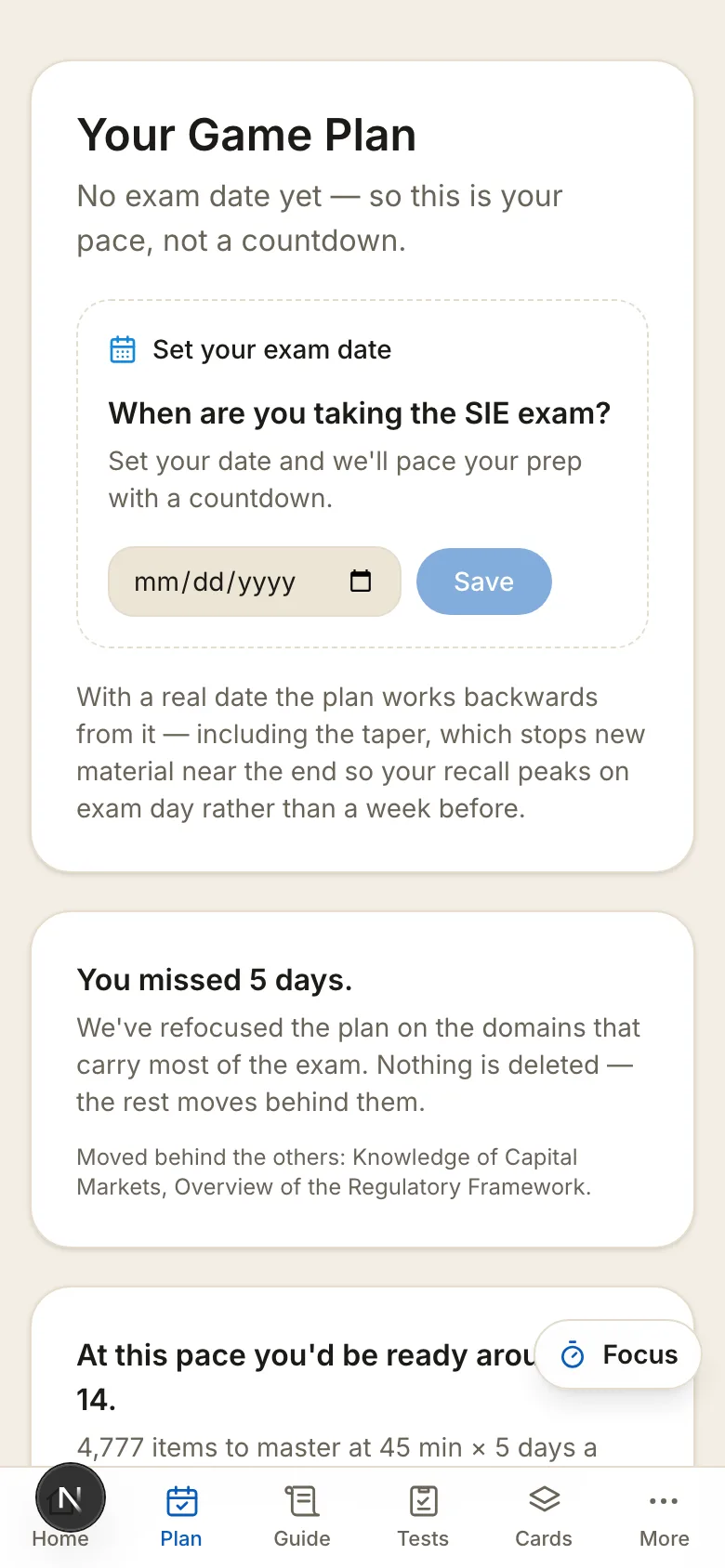Tap the At this pace ready-date heading
Screen dimensions: 725x1568
coord(307,1377)
